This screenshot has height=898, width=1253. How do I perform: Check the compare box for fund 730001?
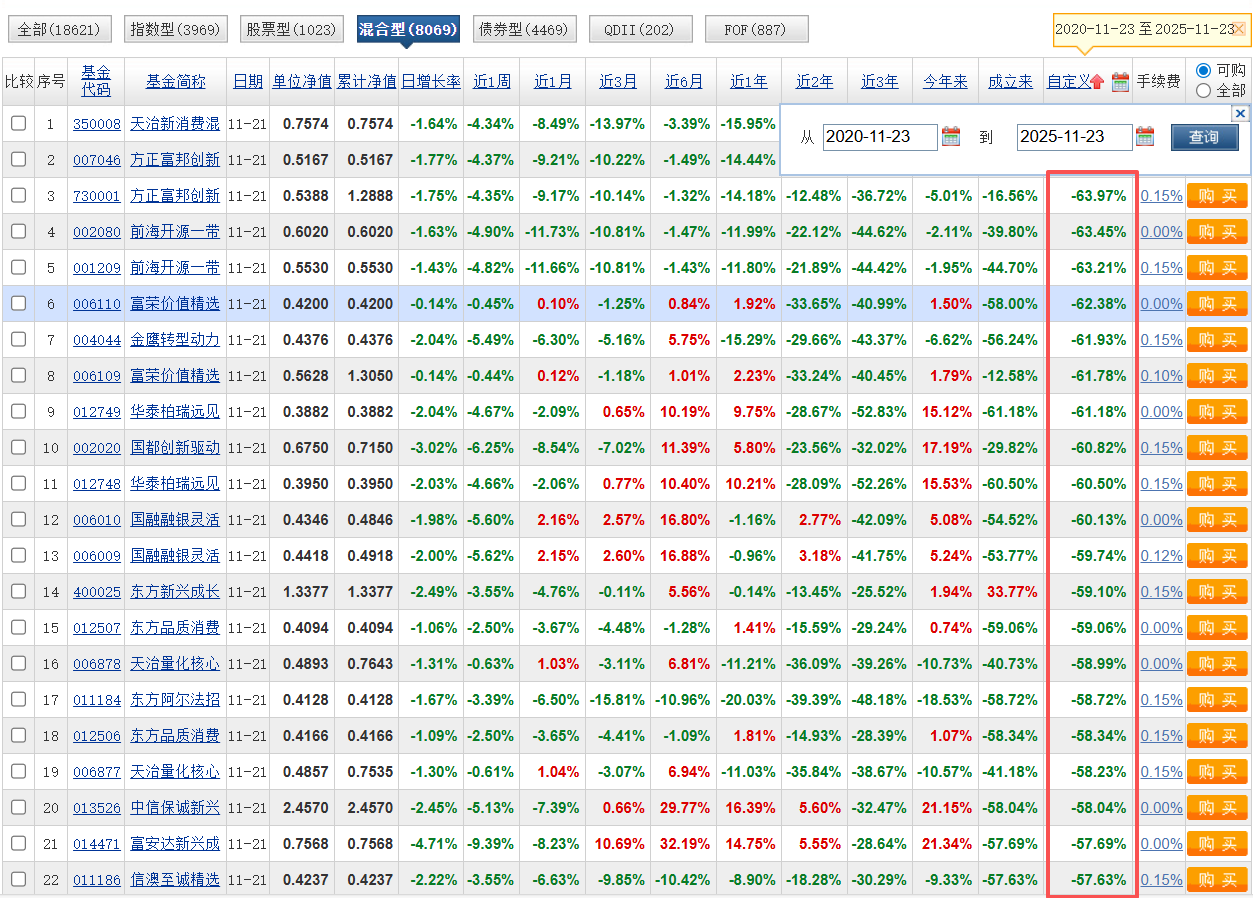pyautogui.click(x=18, y=196)
